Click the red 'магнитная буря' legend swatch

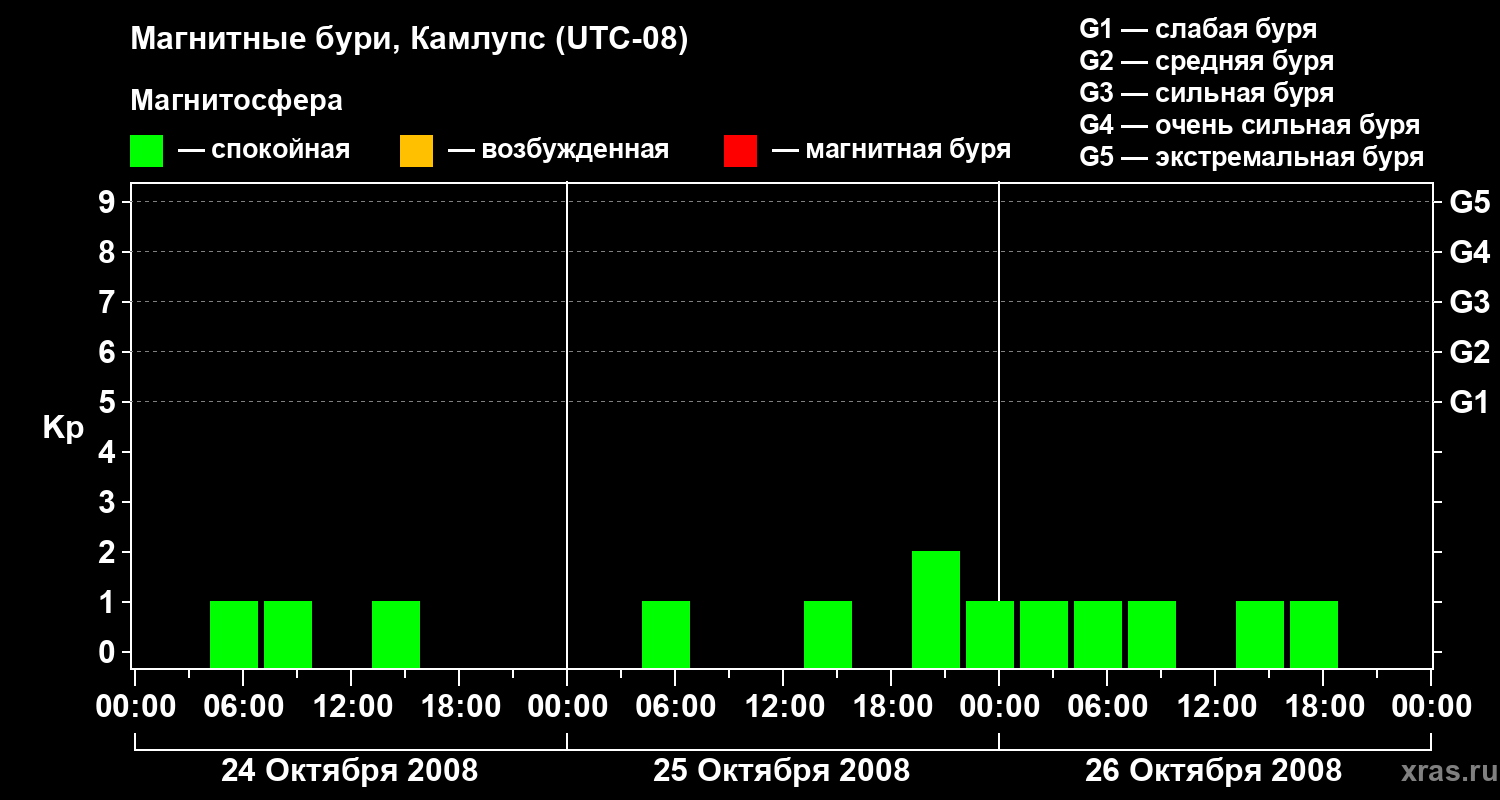[740, 151]
